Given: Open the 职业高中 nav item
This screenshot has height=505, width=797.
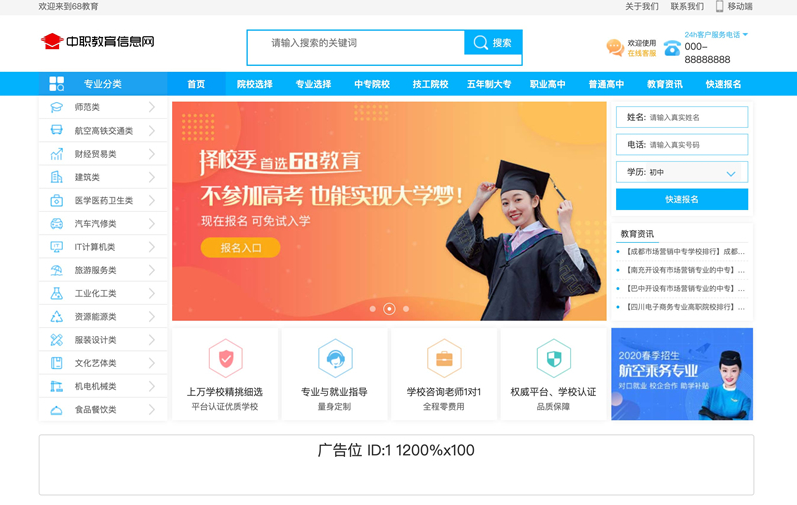Looking at the screenshot, I should 547,84.
